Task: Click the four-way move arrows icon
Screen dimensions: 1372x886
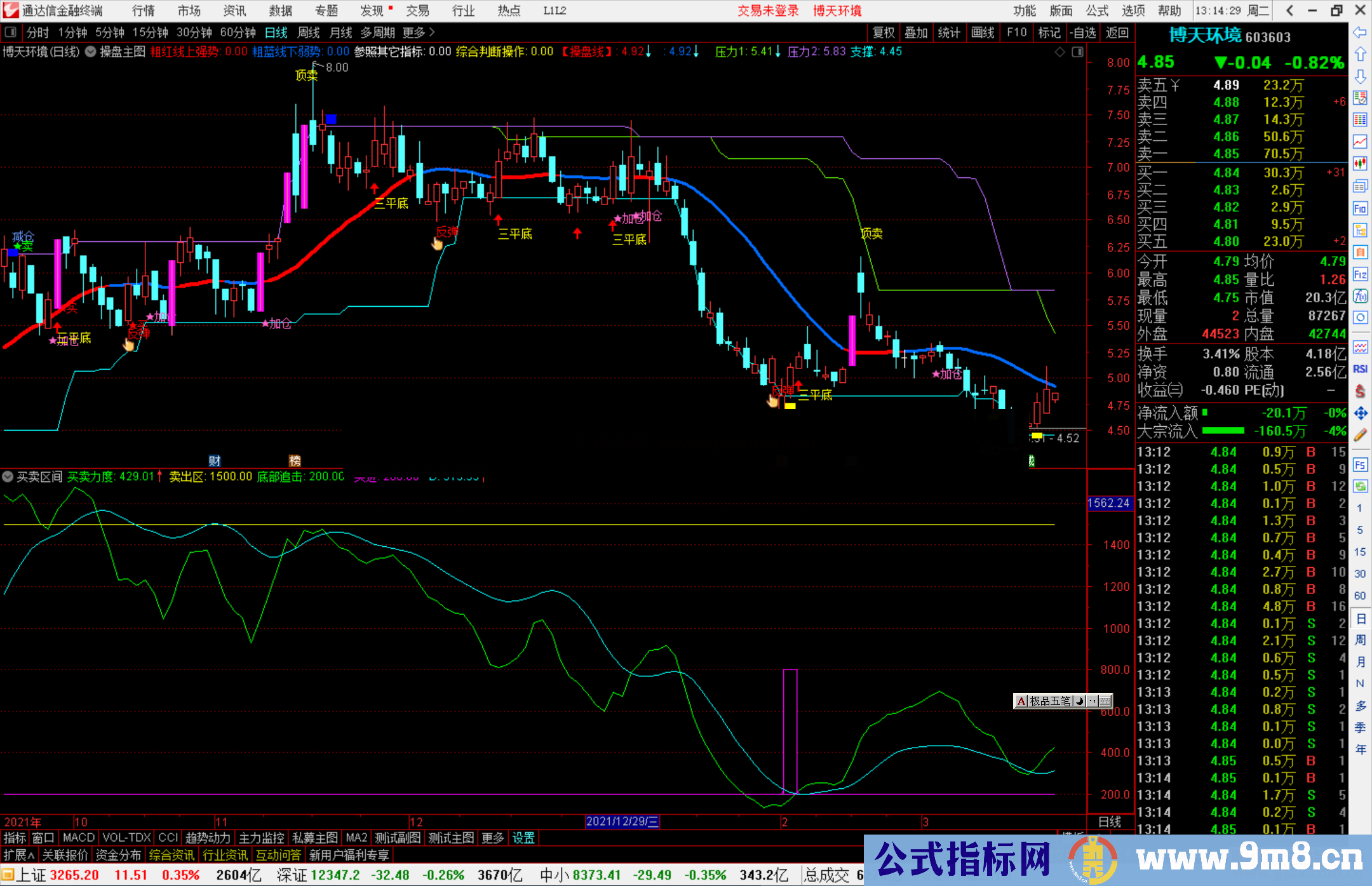Action: (1360, 413)
